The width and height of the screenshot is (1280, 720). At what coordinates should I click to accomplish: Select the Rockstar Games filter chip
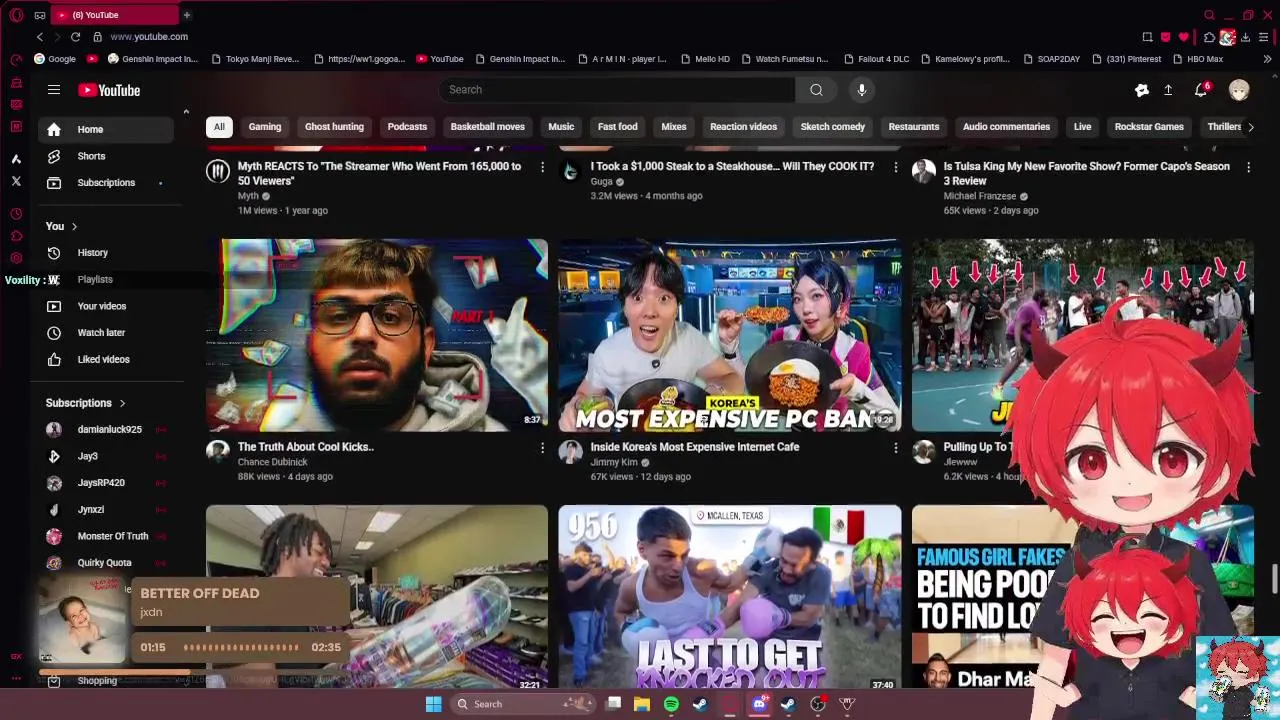tap(1149, 127)
